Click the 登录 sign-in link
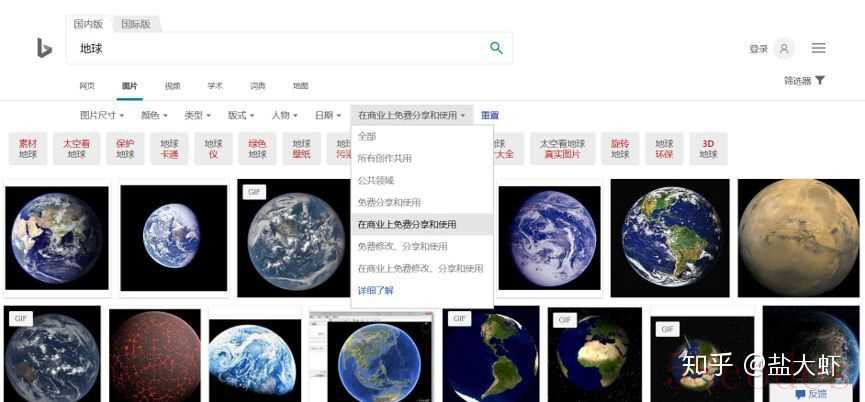The width and height of the screenshot is (865, 402). tap(758, 49)
